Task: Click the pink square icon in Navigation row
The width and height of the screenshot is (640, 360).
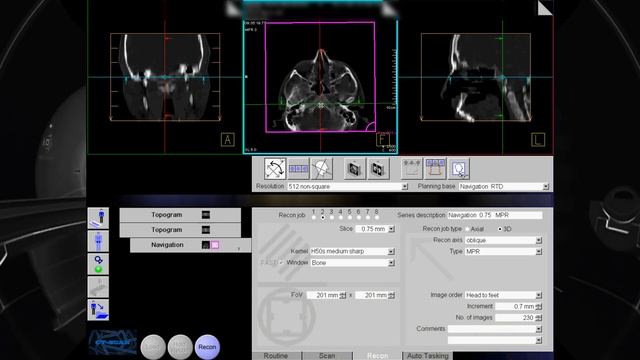Action: [x=215, y=245]
